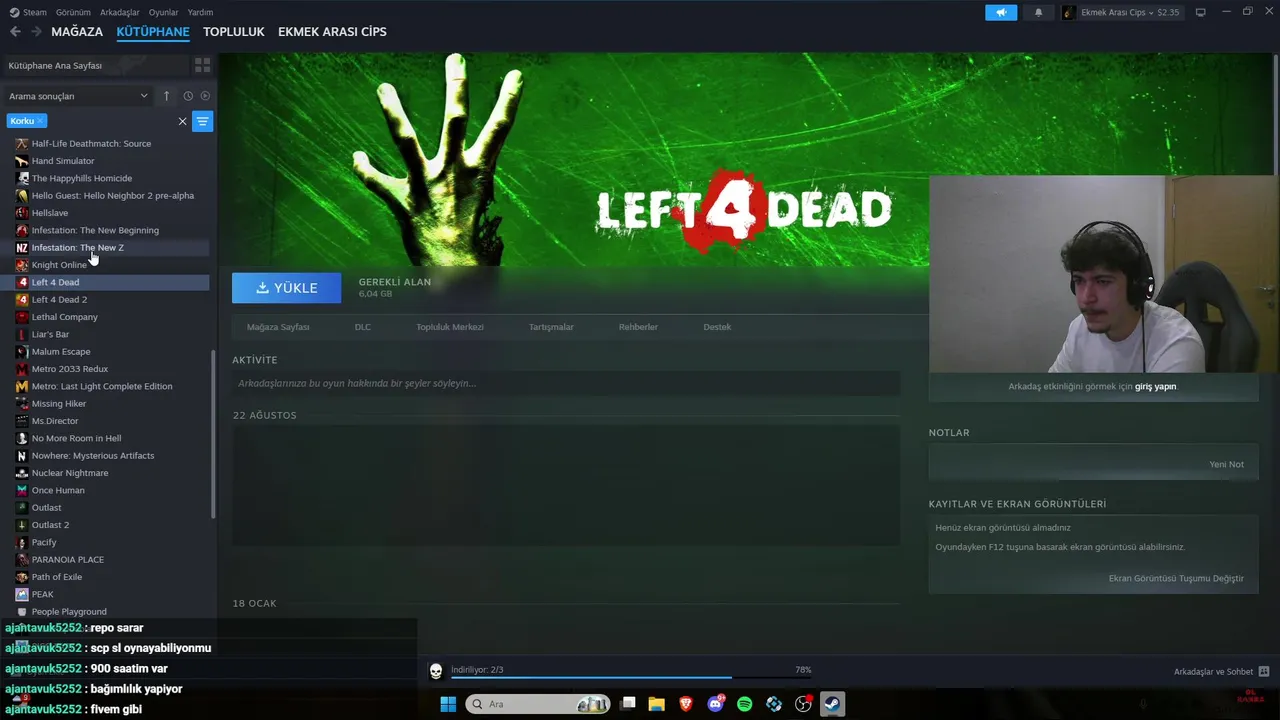Image resolution: width=1280 pixels, height=720 pixels.
Task: Open the Windows Start menu
Action: [448, 704]
